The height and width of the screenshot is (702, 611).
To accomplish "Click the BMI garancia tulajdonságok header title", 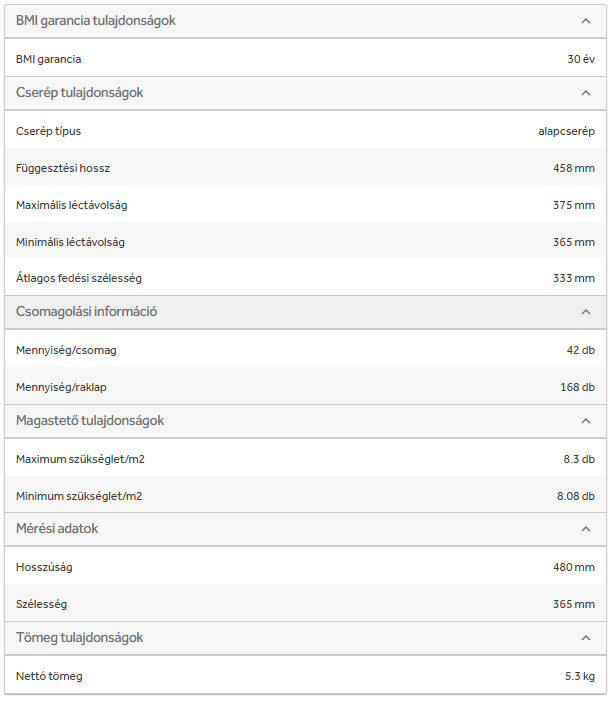I will (95, 21).
